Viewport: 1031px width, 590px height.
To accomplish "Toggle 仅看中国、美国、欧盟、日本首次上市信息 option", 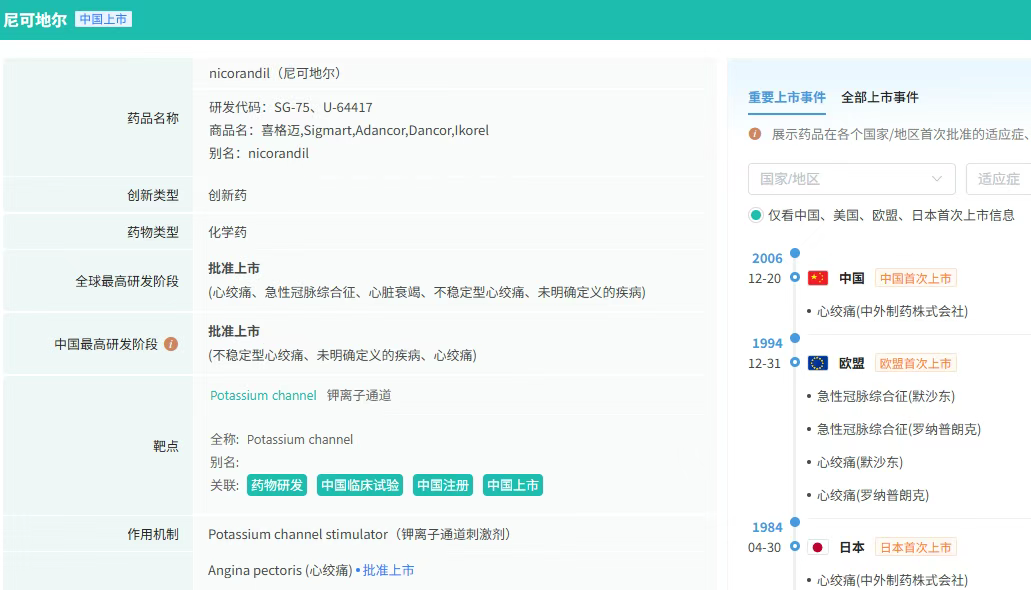I will click(756, 215).
